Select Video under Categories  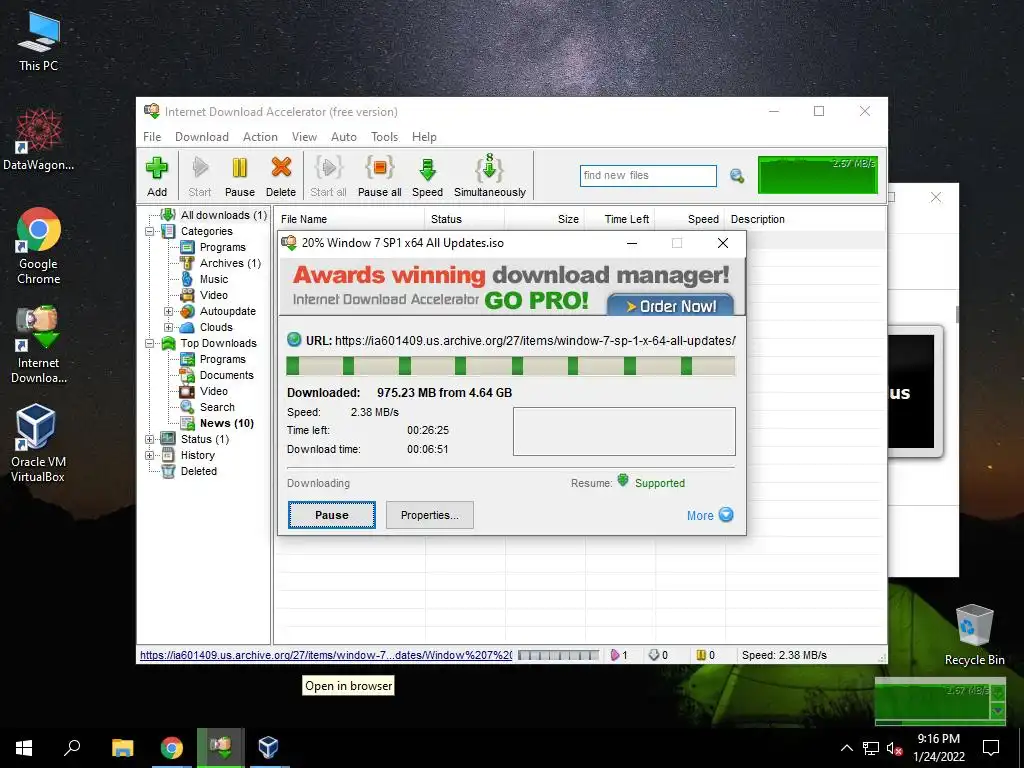click(x=214, y=295)
